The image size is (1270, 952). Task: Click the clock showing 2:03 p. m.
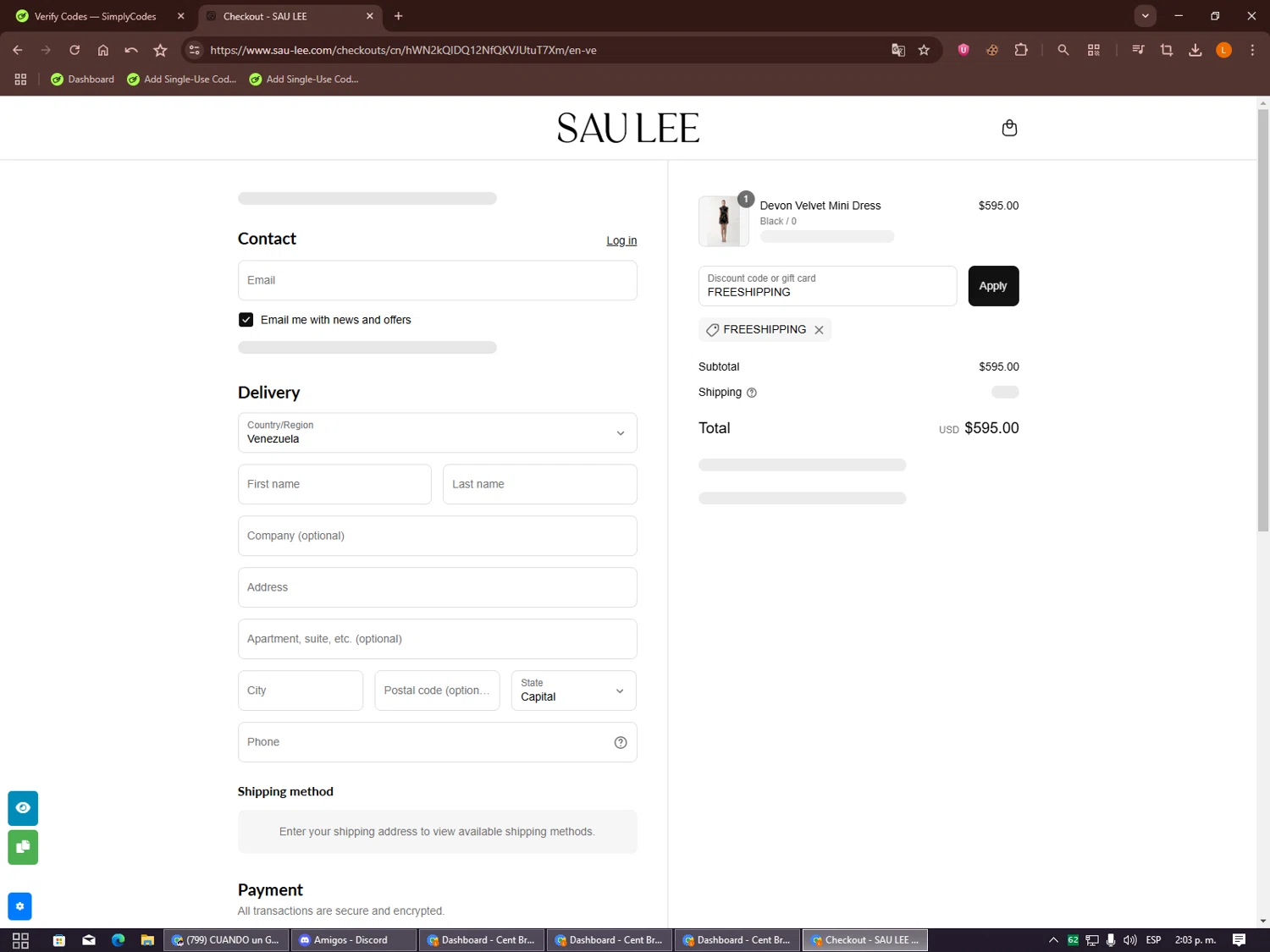[1195, 940]
